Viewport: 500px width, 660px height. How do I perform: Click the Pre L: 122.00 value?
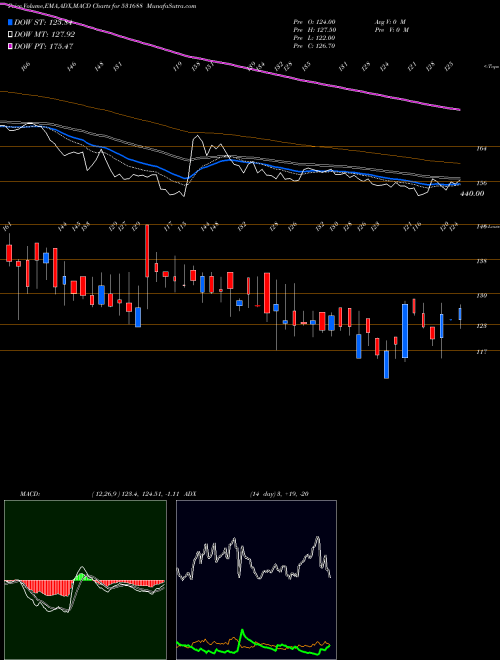pyautogui.click(x=314, y=38)
